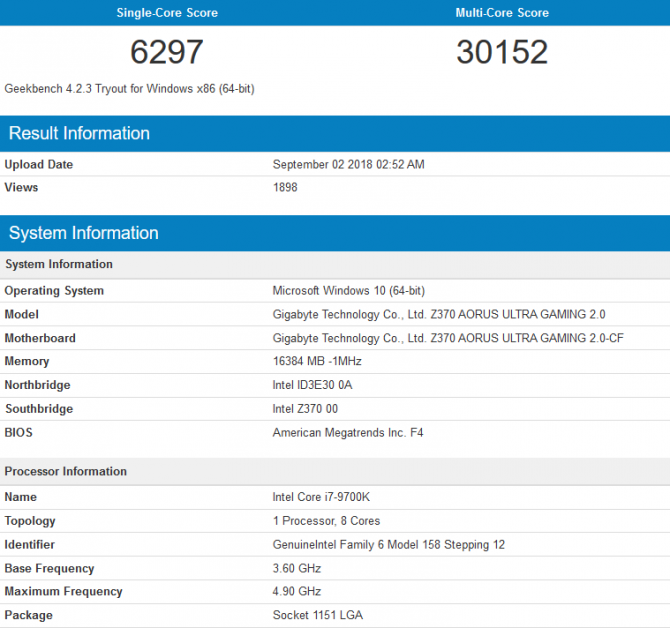Select the 16384 MB -1MHz value
Viewport: 670px width, 628px height.
click(317, 361)
